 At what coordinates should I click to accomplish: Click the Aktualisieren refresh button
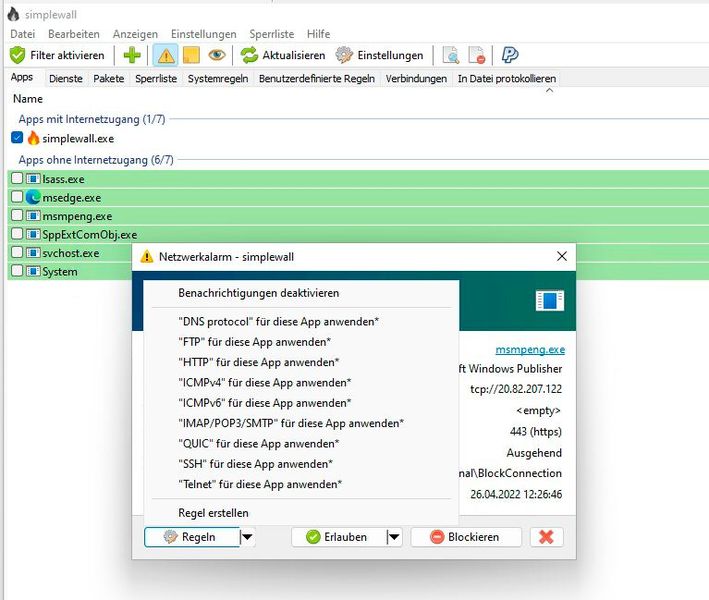point(283,55)
